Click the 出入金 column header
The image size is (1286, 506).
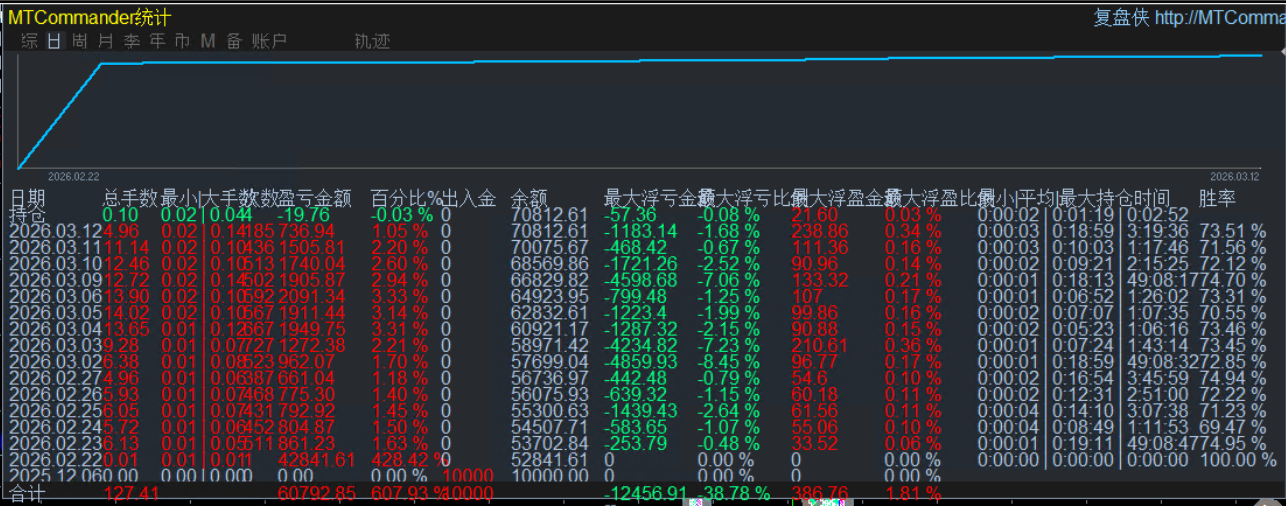pos(469,198)
